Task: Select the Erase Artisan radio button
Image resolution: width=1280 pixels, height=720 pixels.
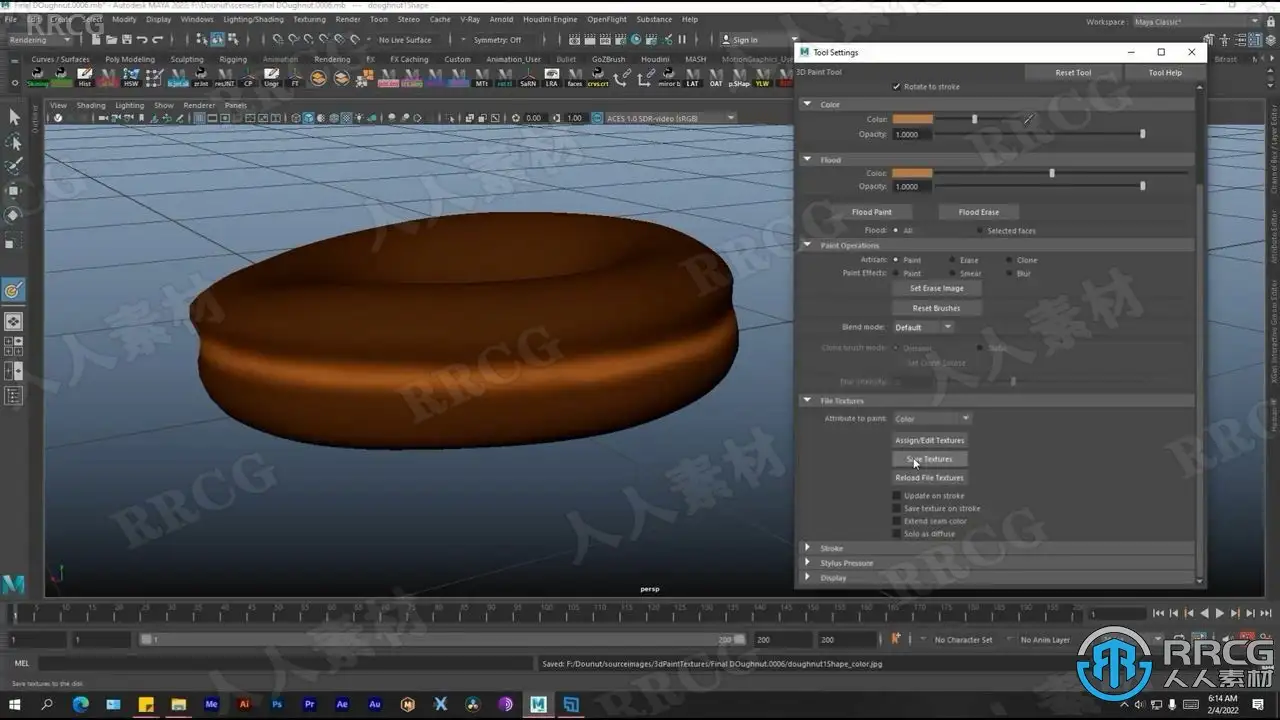Action: [952, 260]
